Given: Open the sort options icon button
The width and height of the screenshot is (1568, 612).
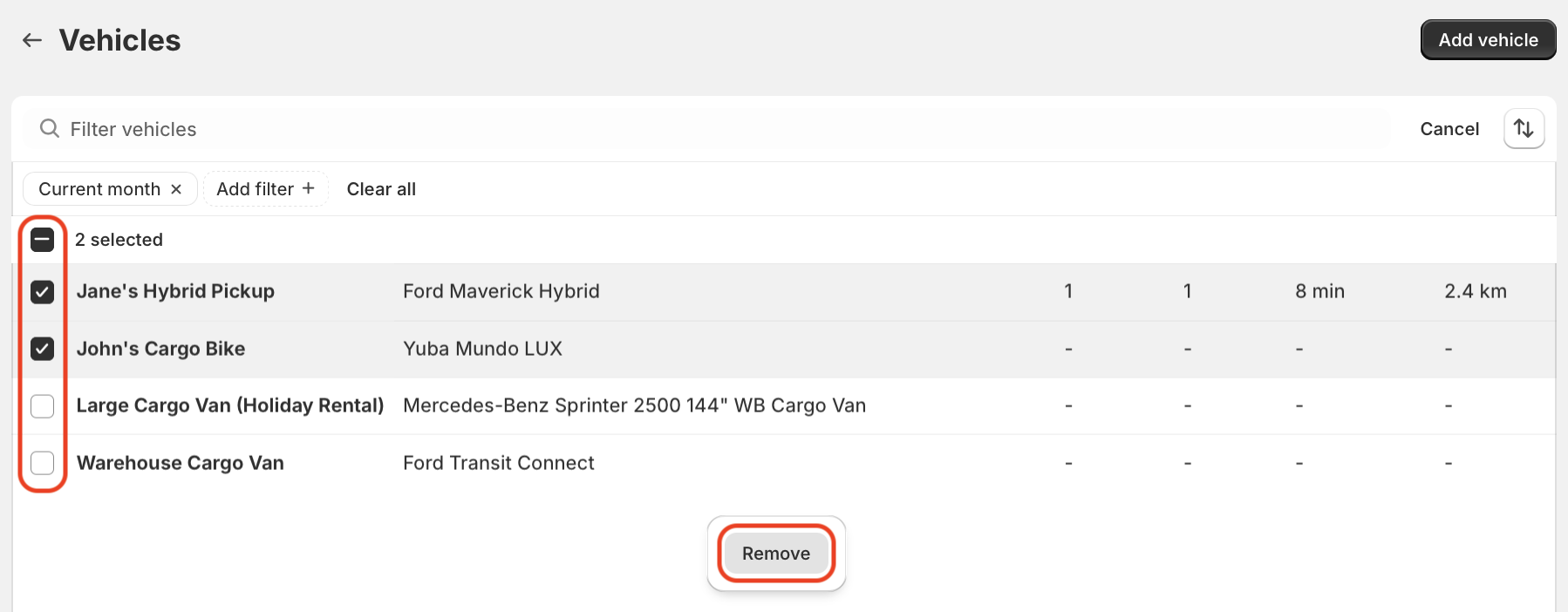Looking at the screenshot, I should (1524, 129).
